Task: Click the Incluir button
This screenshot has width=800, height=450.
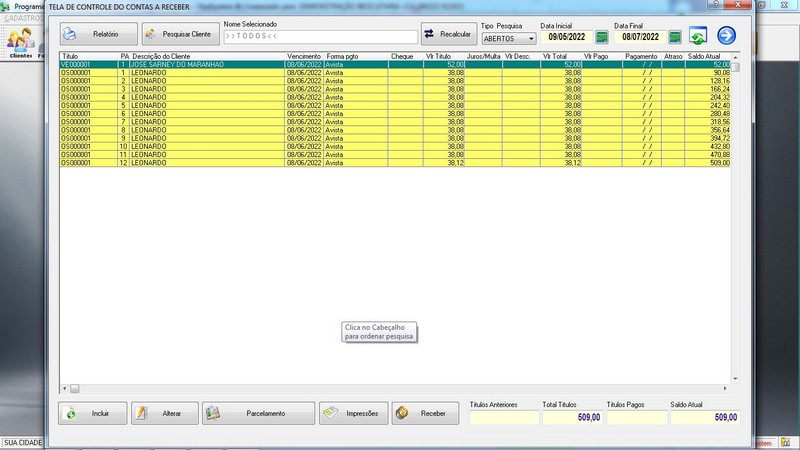Action: [x=93, y=413]
